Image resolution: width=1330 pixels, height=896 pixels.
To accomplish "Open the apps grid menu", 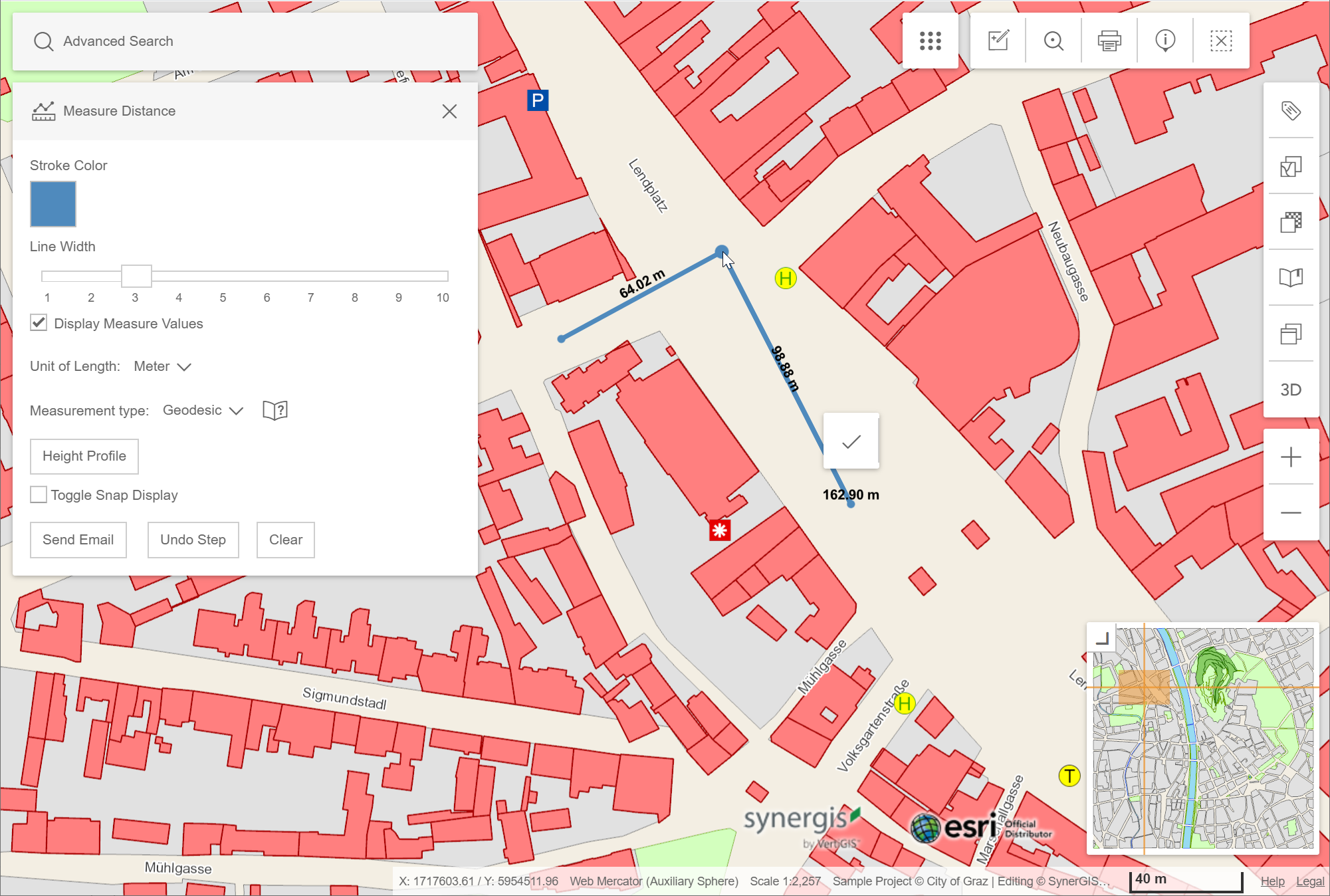I will 930,41.
